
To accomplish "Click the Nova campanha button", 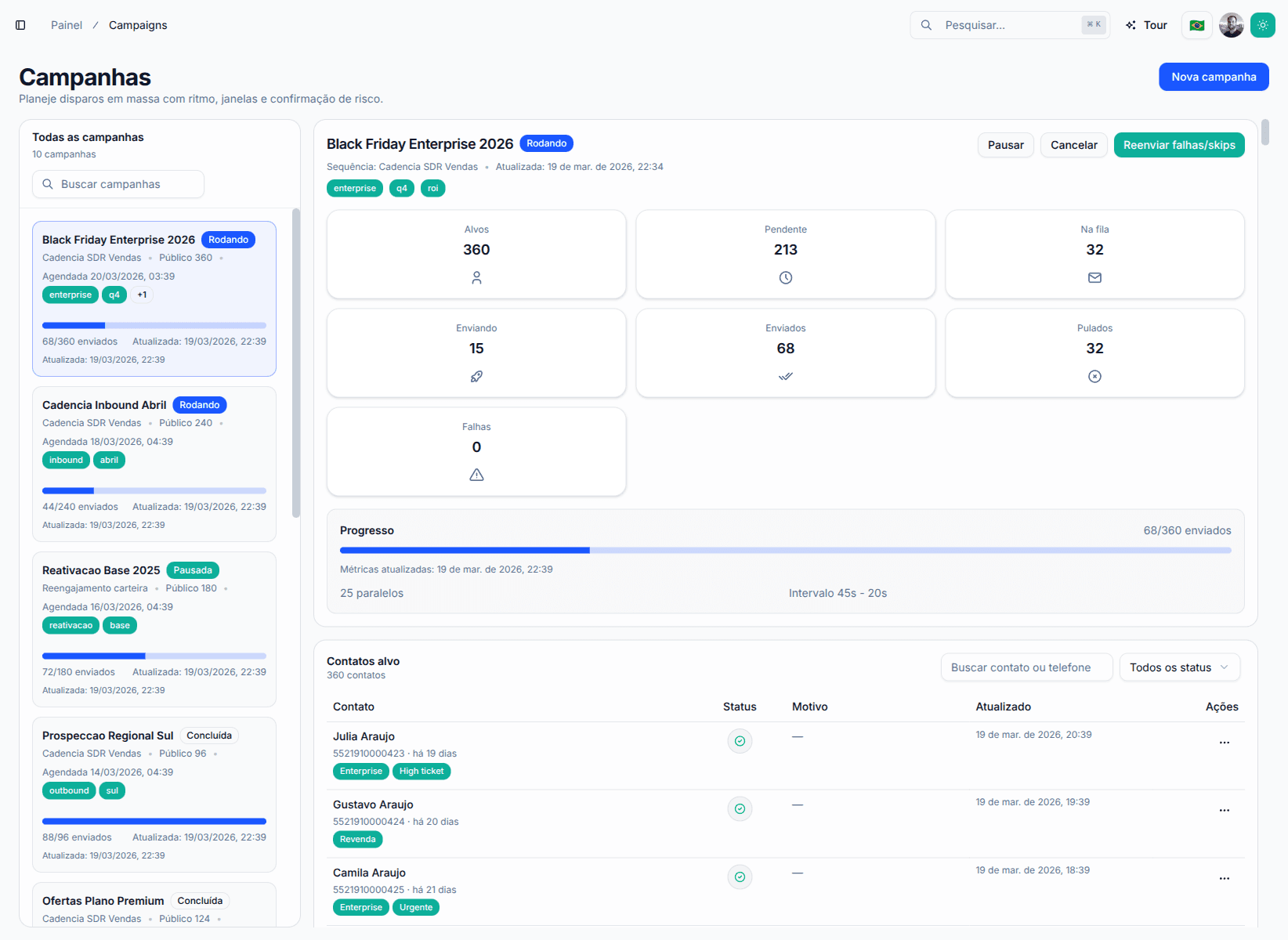I will pos(1213,77).
